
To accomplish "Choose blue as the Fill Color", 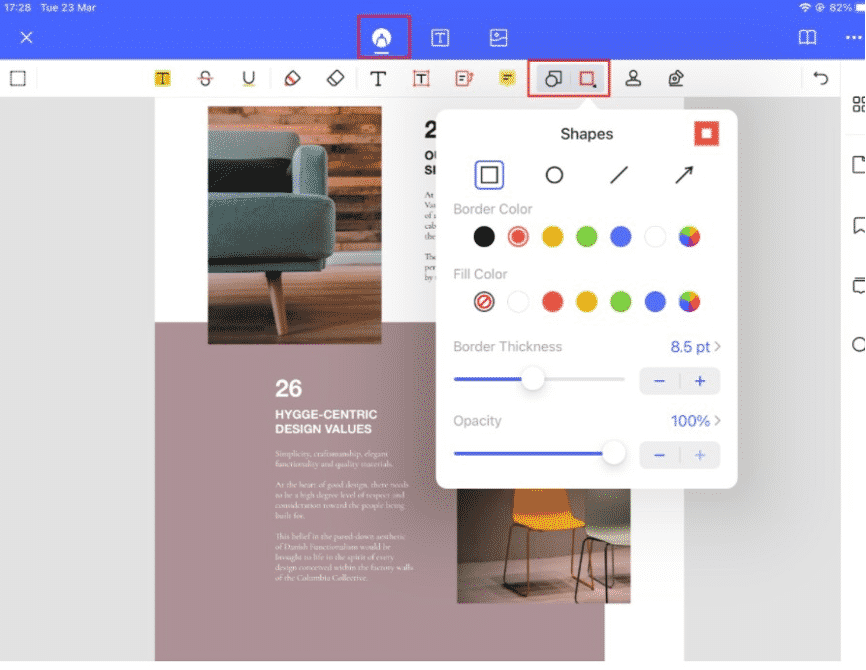I will (656, 301).
